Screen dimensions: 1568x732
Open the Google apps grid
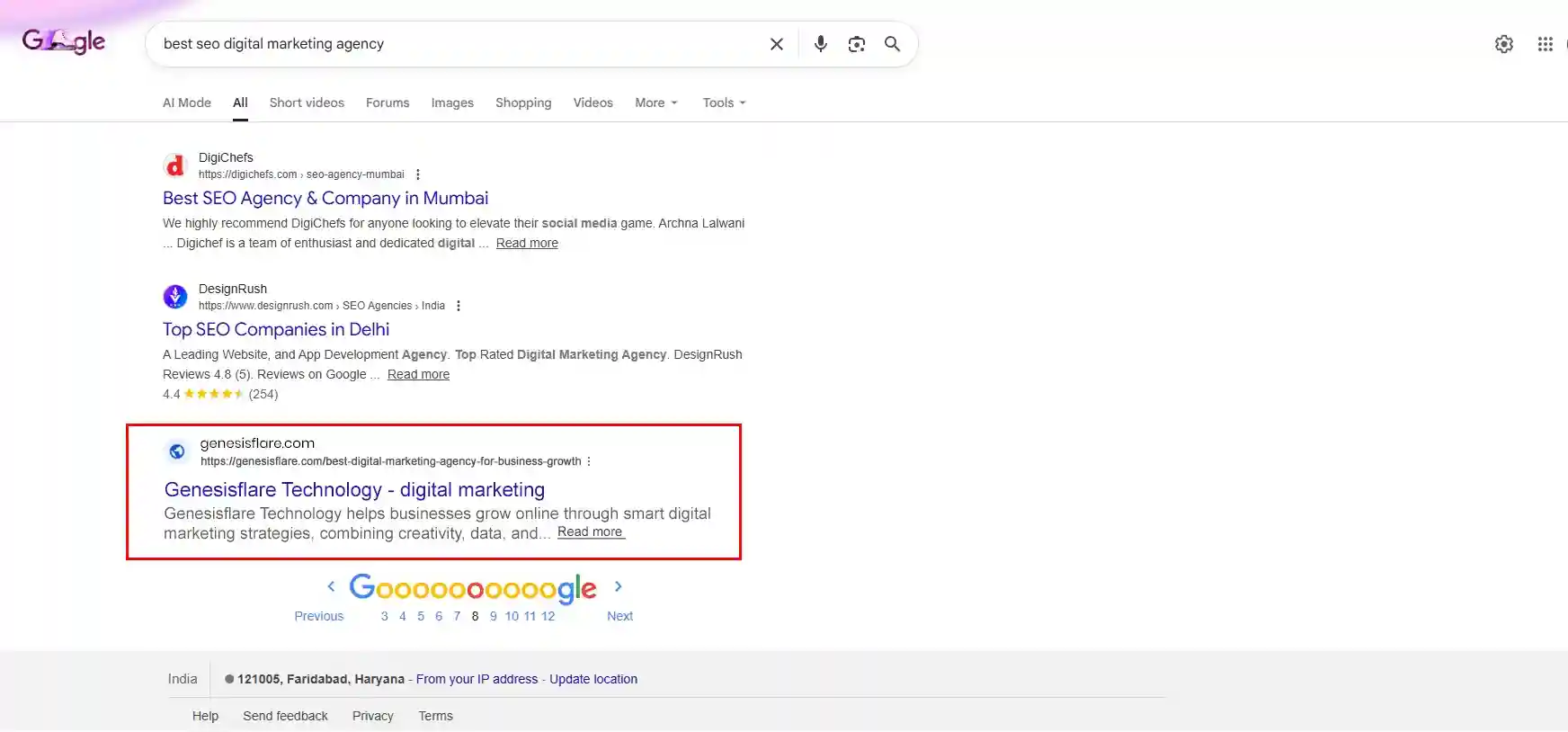click(x=1546, y=44)
